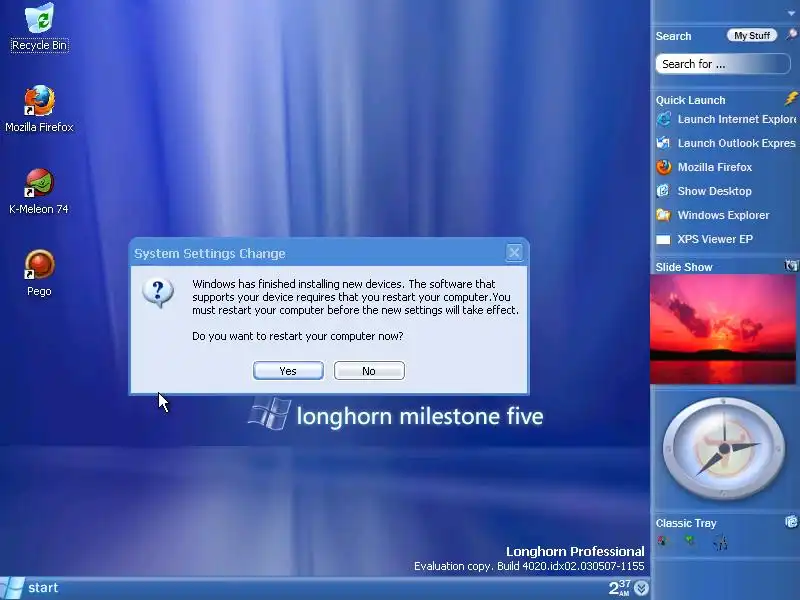Click the Classic Tray tile title

coord(686,523)
